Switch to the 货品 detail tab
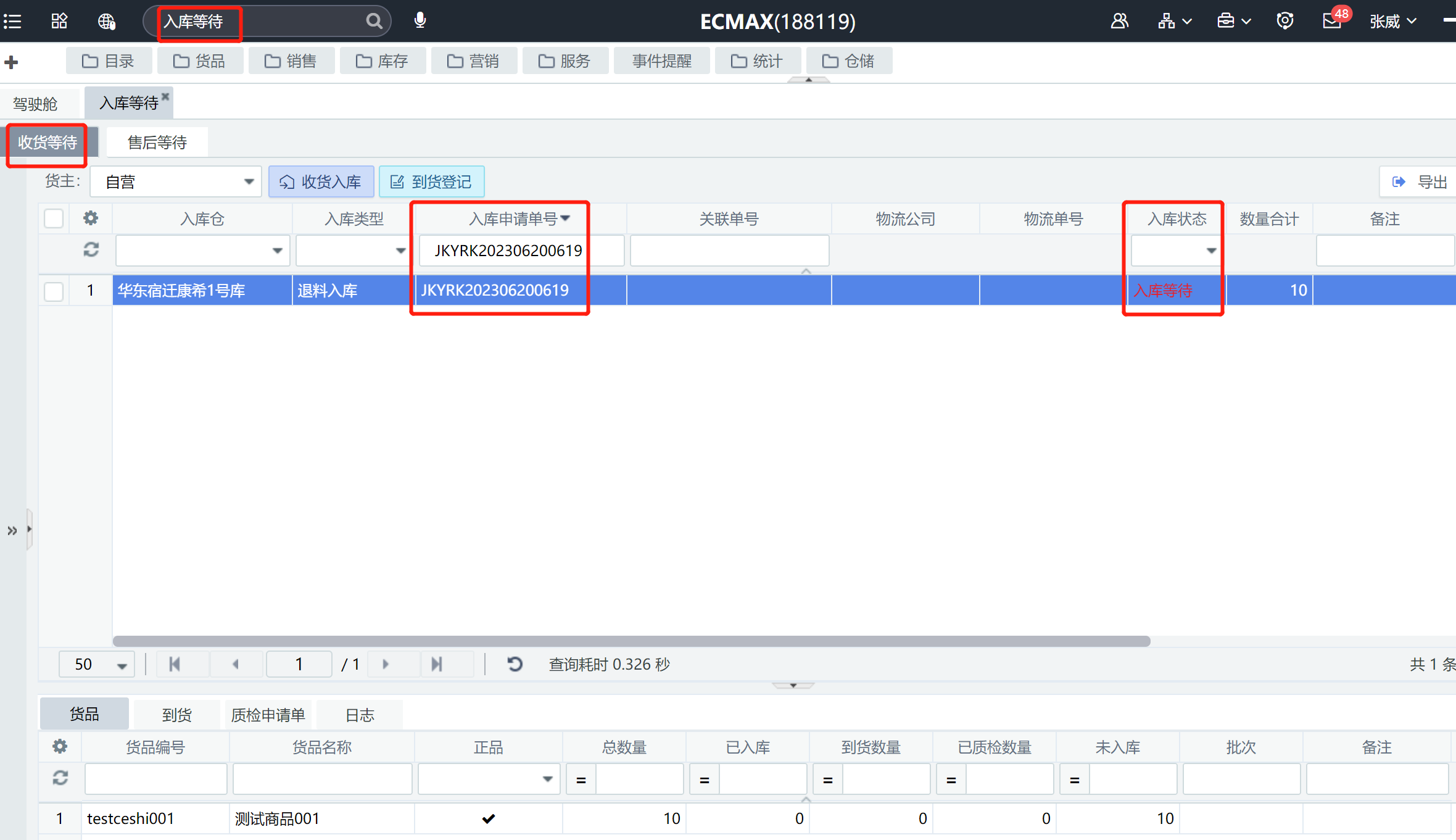 (85, 714)
